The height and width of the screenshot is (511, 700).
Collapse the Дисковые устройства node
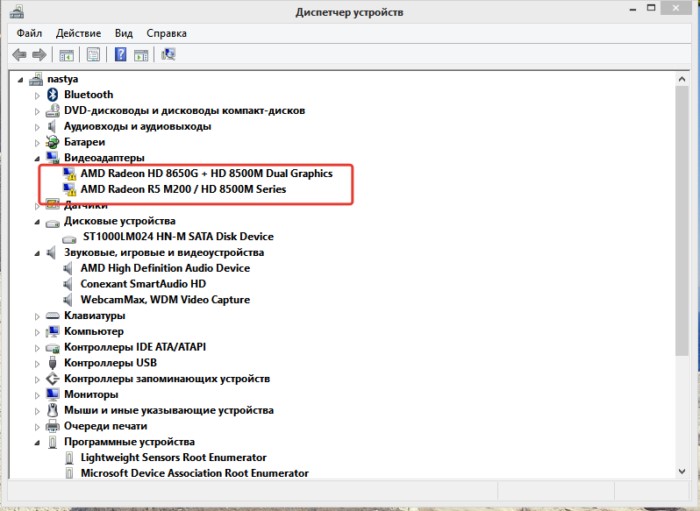click(39, 221)
